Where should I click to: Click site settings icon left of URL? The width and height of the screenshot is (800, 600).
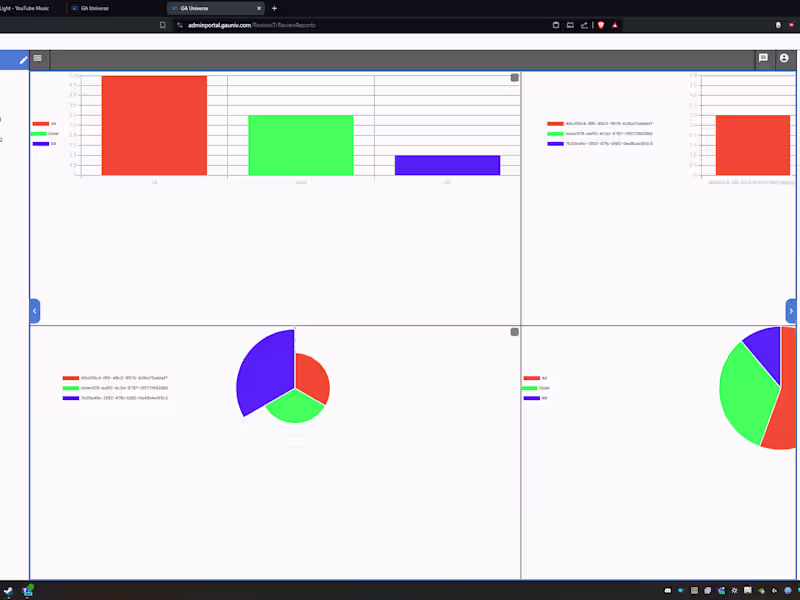[180, 25]
